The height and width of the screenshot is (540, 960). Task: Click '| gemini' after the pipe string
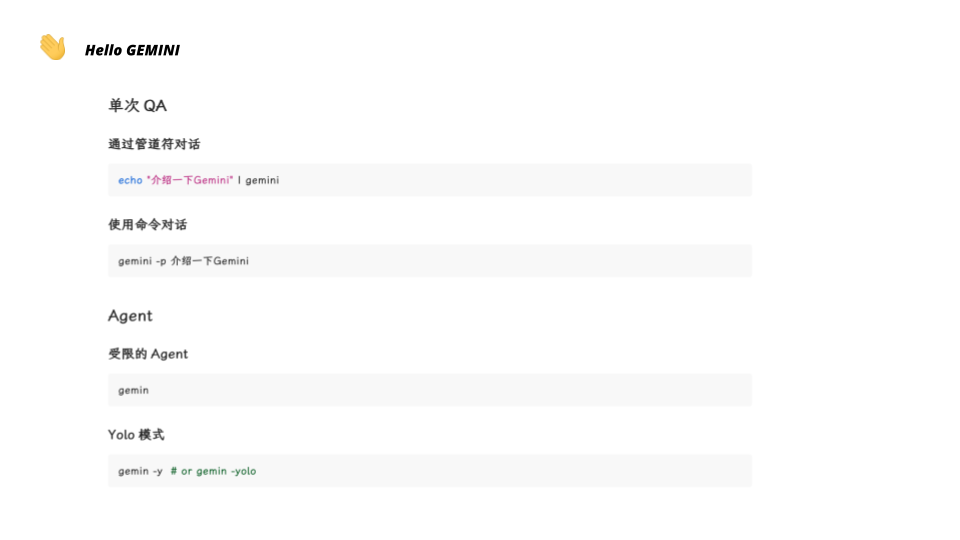(258, 180)
